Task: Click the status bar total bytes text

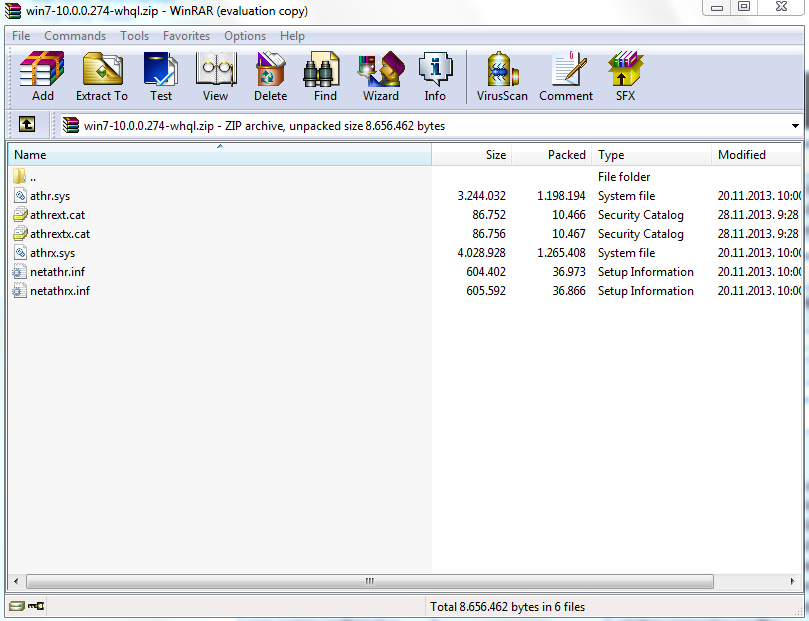Action: pos(508,607)
